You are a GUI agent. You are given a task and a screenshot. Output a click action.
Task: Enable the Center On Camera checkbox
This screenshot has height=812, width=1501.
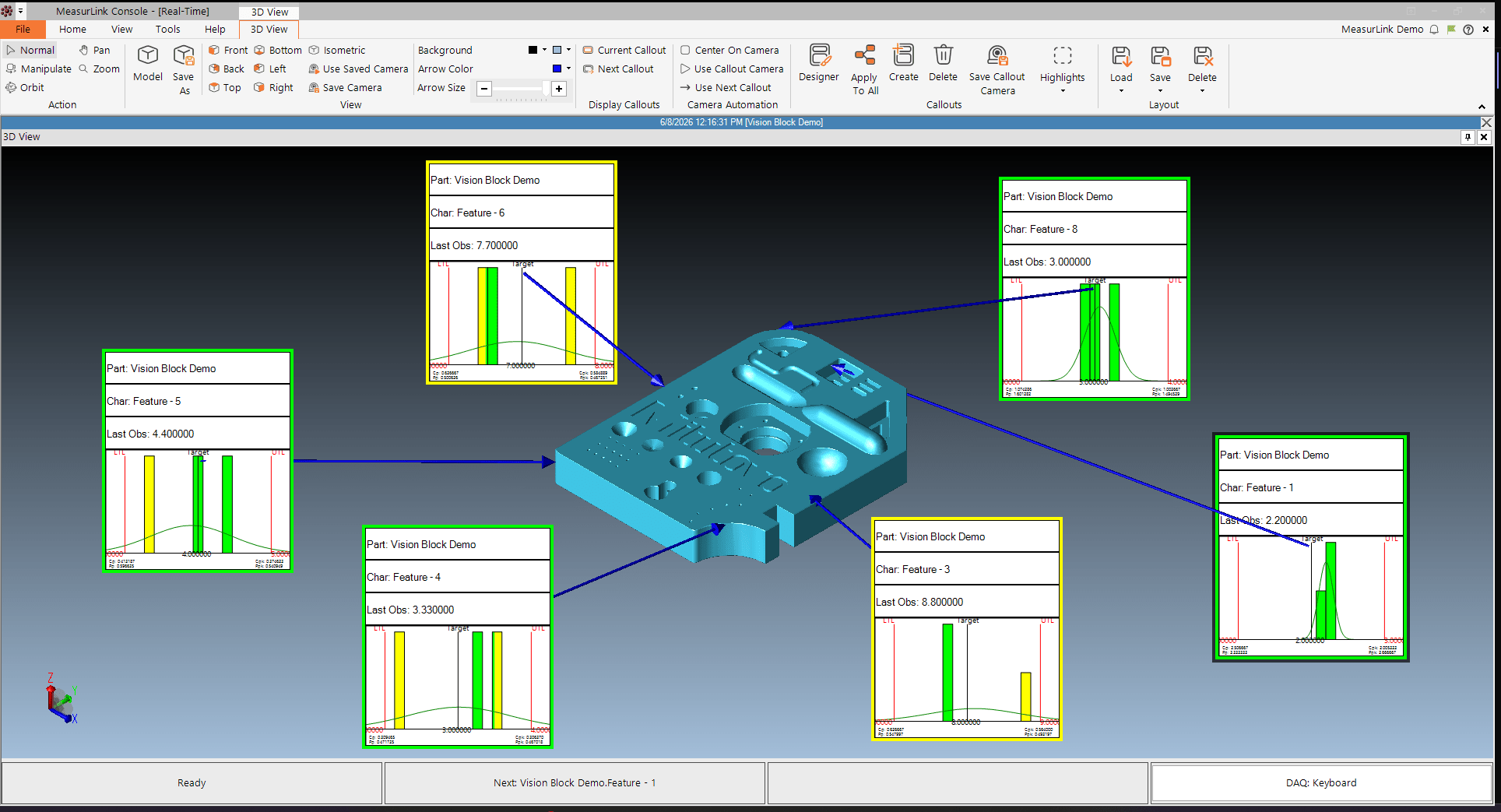pyautogui.click(x=685, y=50)
